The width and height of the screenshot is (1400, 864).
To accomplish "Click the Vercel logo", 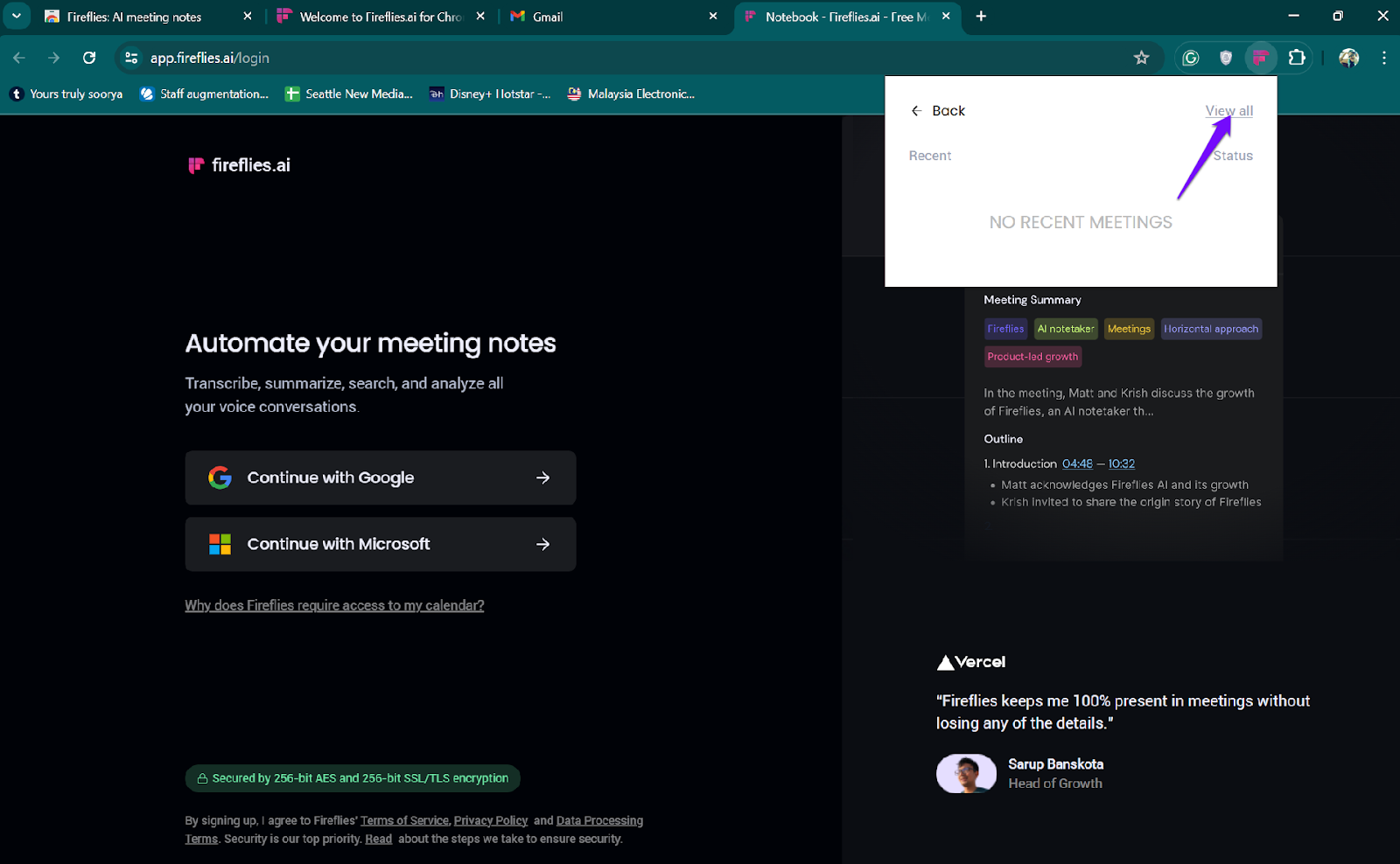I will [971, 662].
